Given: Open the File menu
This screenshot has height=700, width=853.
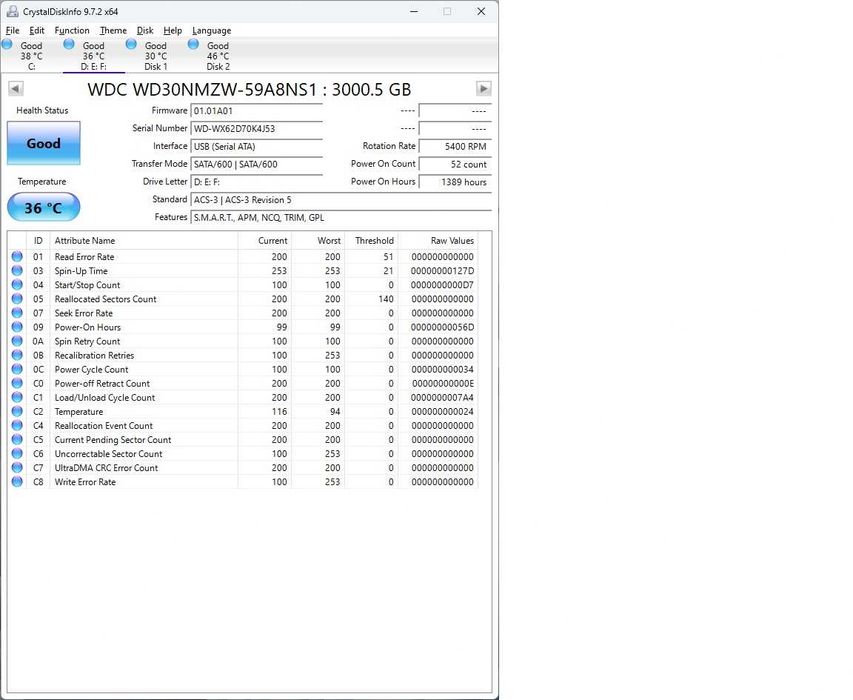Looking at the screenshot, I should (12, 30).
